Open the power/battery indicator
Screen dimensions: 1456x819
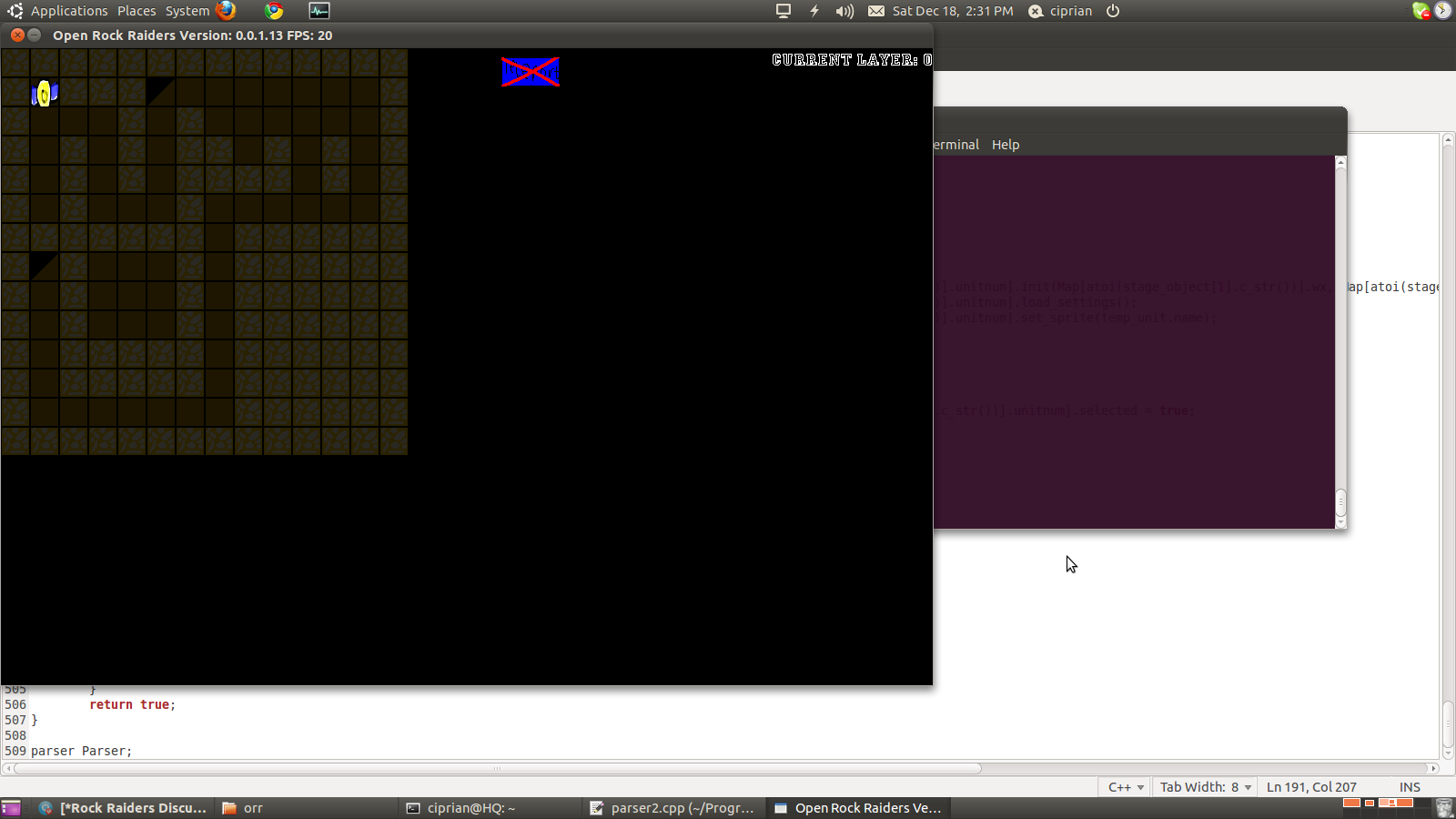(x=814, y=11)
